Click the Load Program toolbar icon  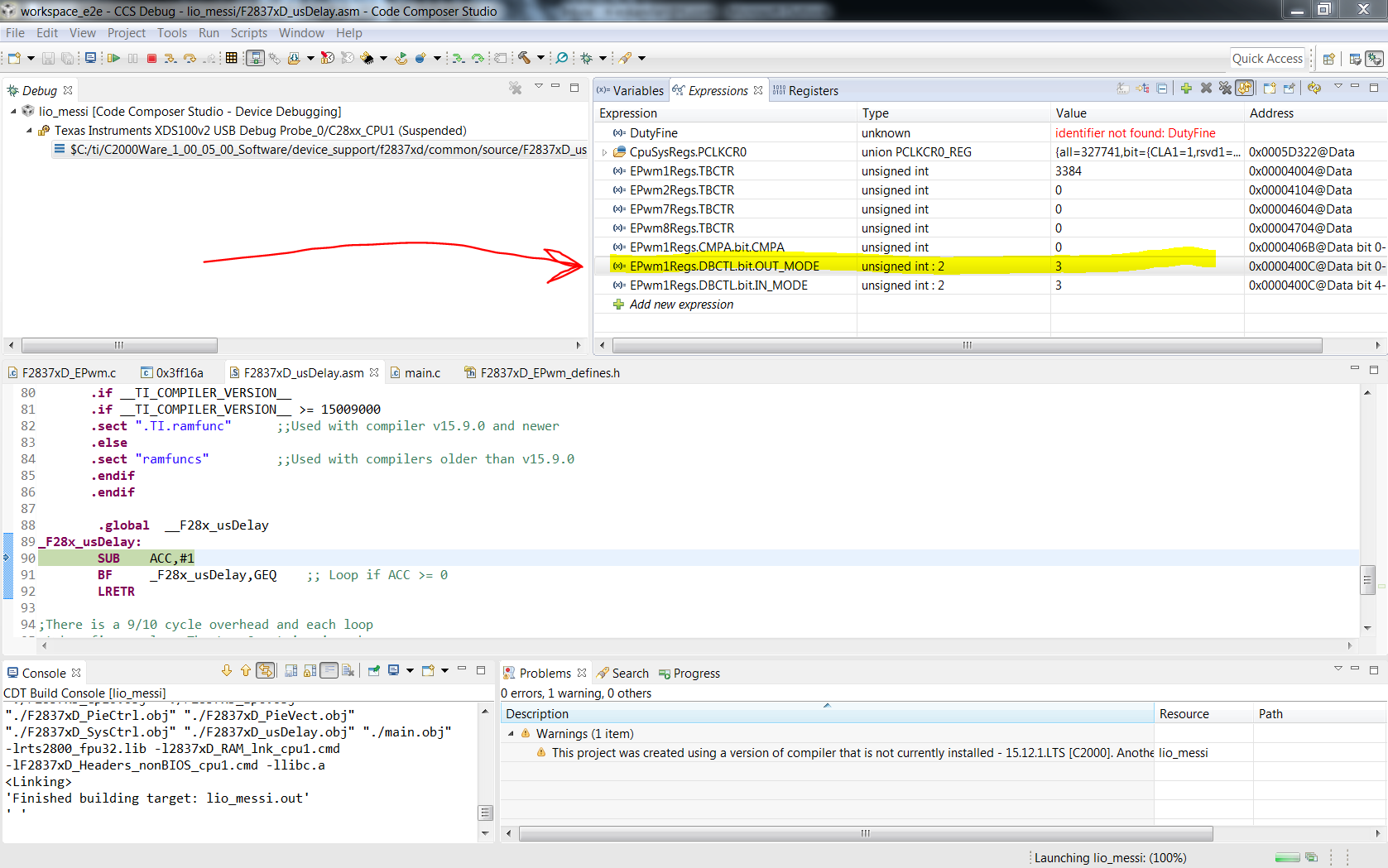294,58
